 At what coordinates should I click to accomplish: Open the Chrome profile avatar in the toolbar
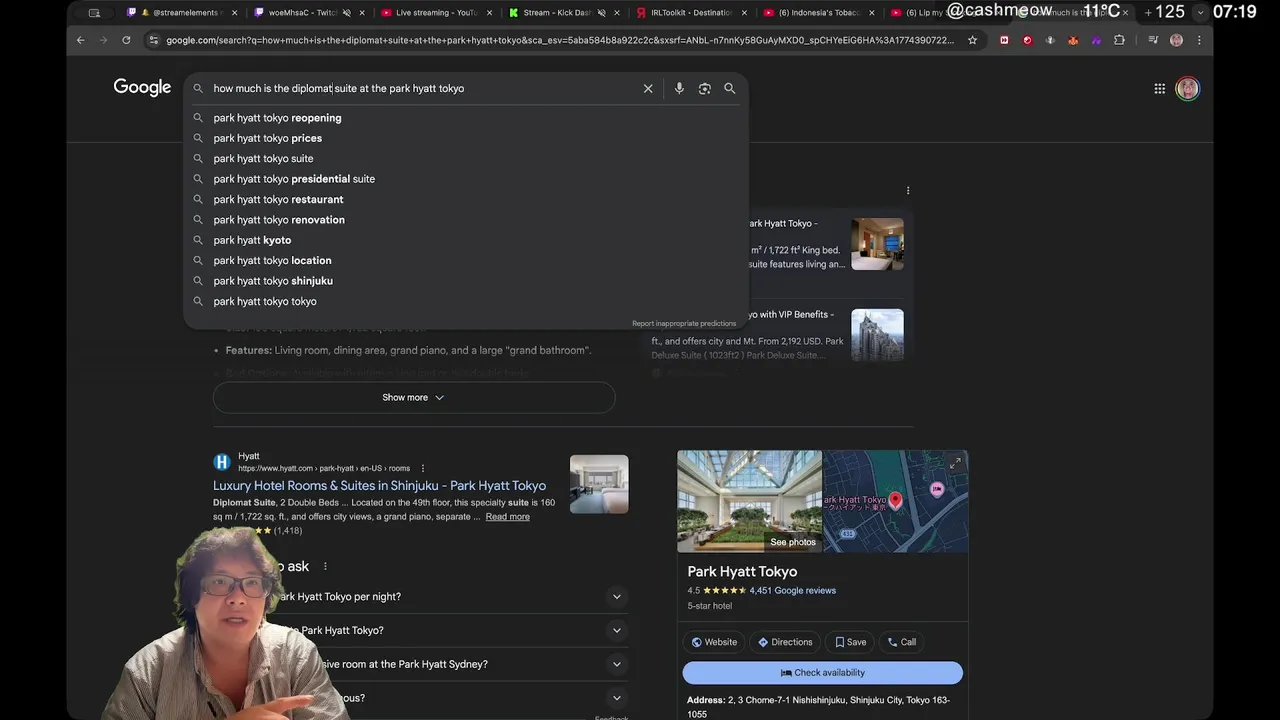point(1176,40)
